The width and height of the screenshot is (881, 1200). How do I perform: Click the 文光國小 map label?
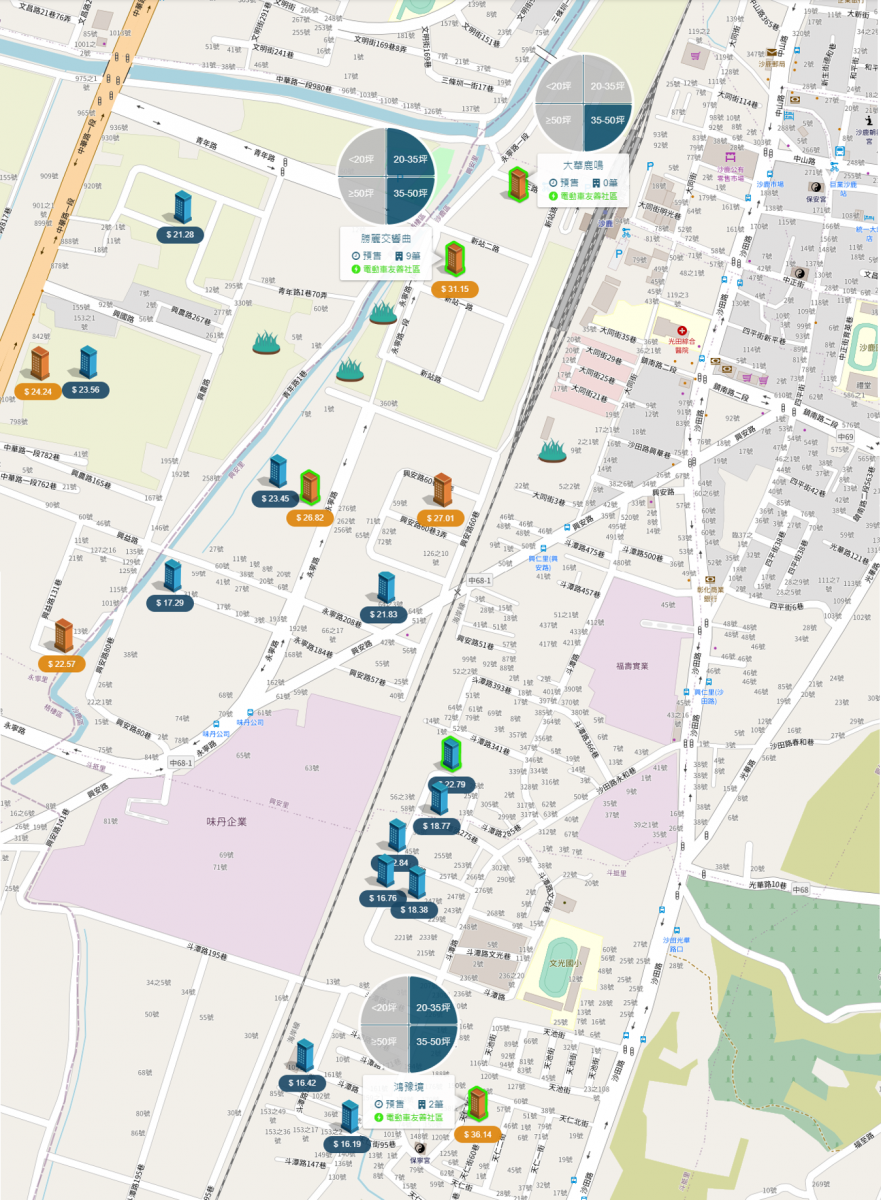(x=564, y=962)
